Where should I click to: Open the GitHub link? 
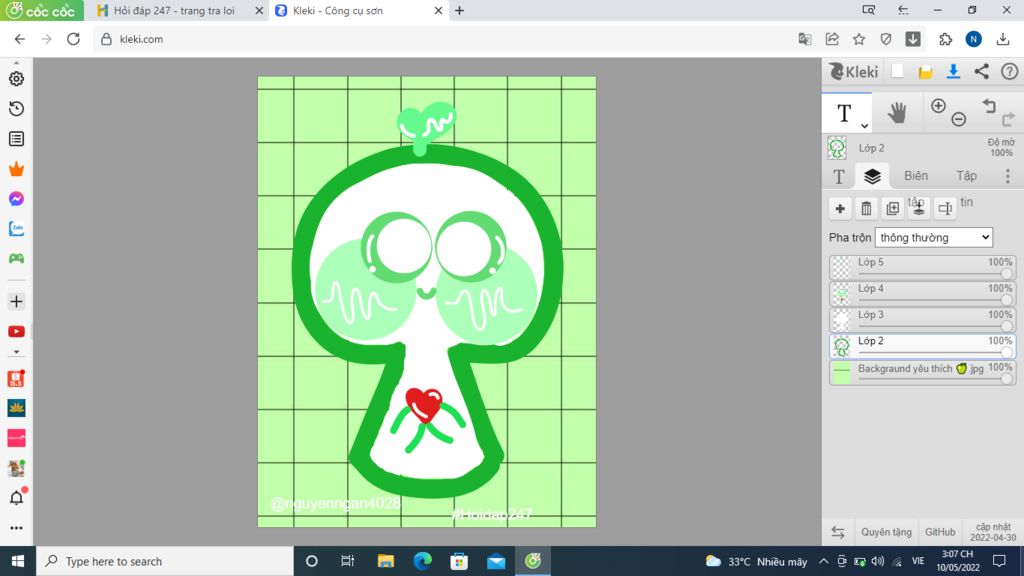tap(940, 532)
